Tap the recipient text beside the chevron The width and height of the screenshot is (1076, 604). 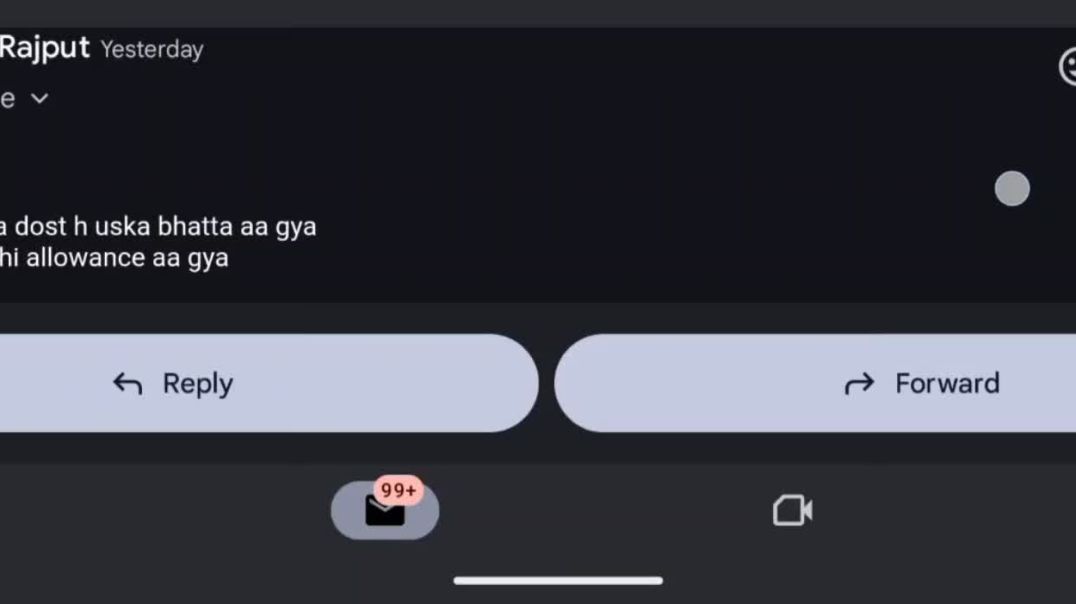coord(8,98)
